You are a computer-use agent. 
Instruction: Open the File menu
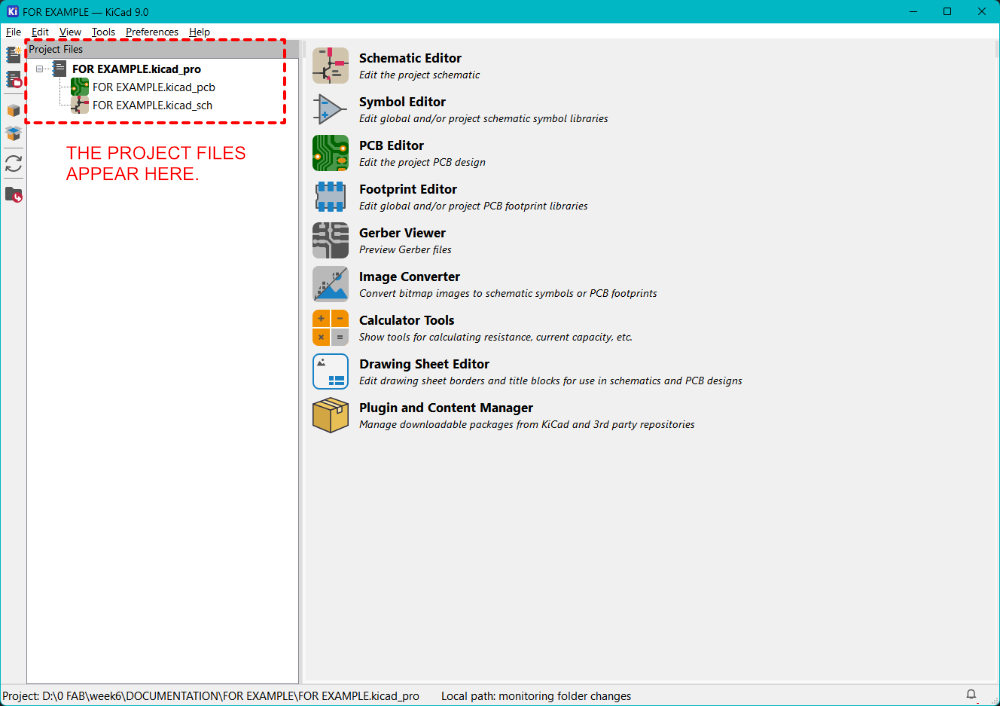pyautogui.click(x=13, y=32)
